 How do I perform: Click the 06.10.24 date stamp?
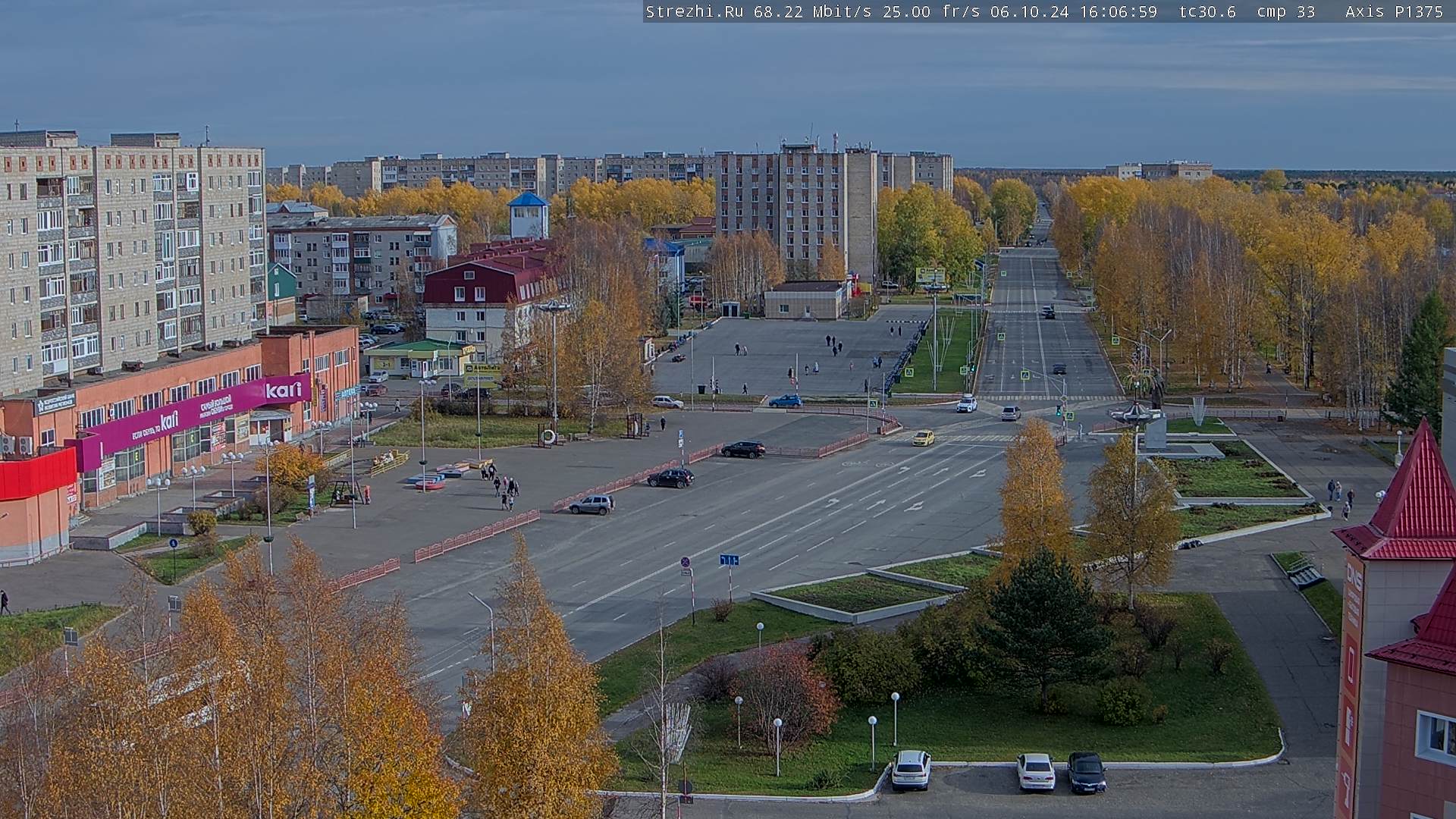[x=1029, y=11]
